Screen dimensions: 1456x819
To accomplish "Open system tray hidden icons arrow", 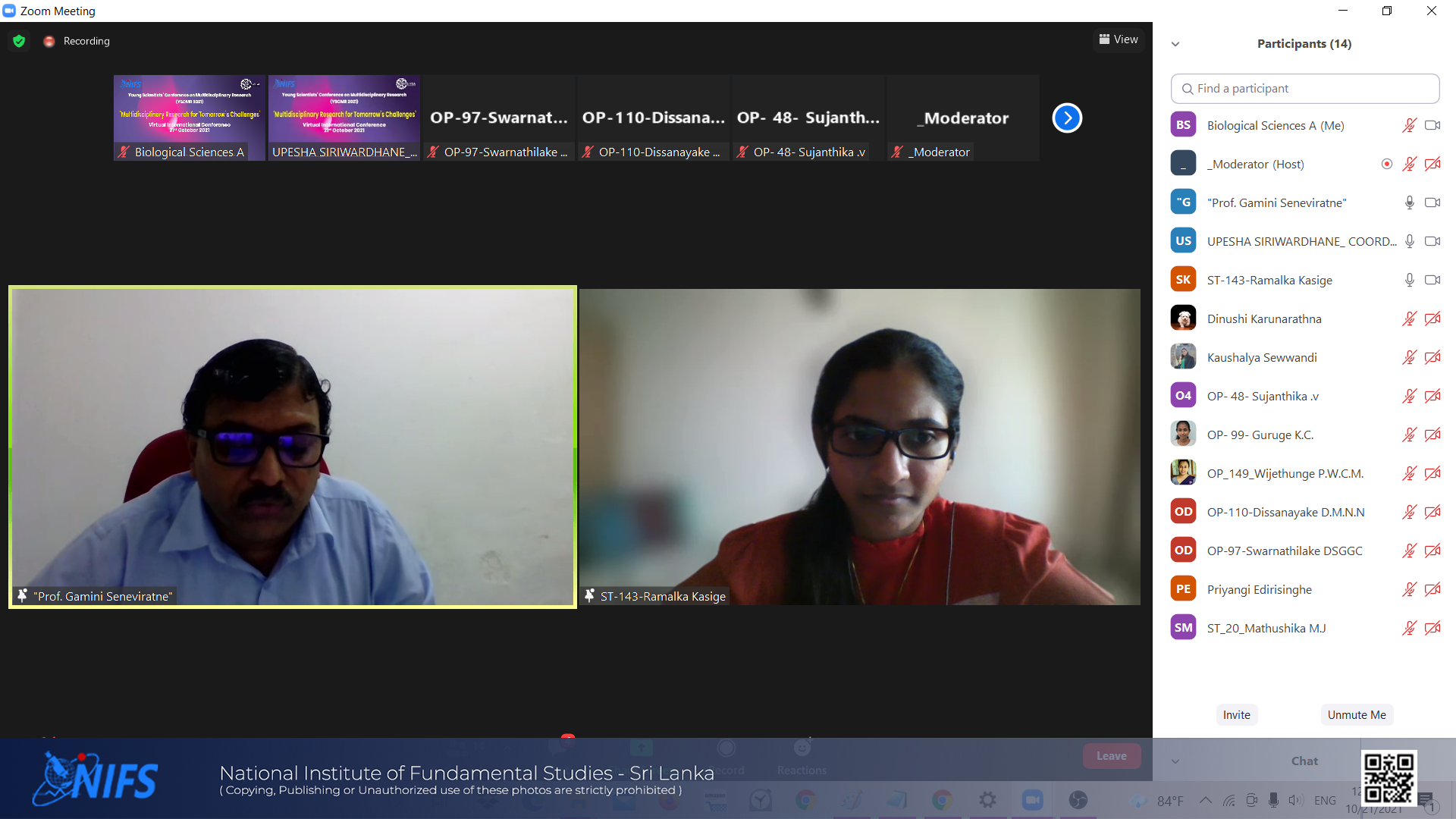I will coord(1205,800).
